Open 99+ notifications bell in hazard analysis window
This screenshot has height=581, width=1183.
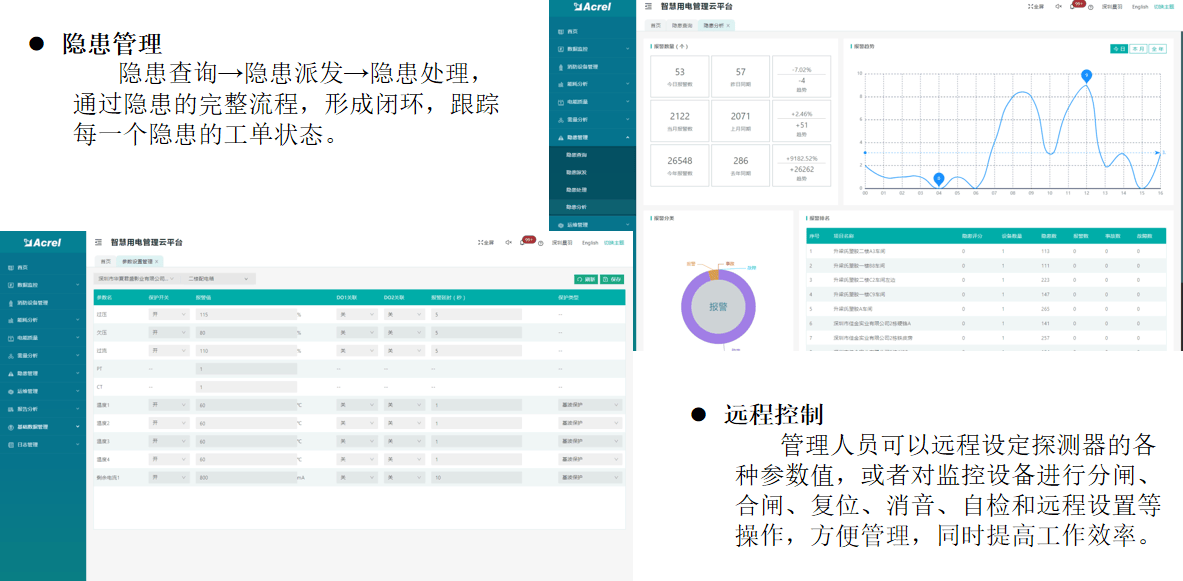click(1077, 5)
